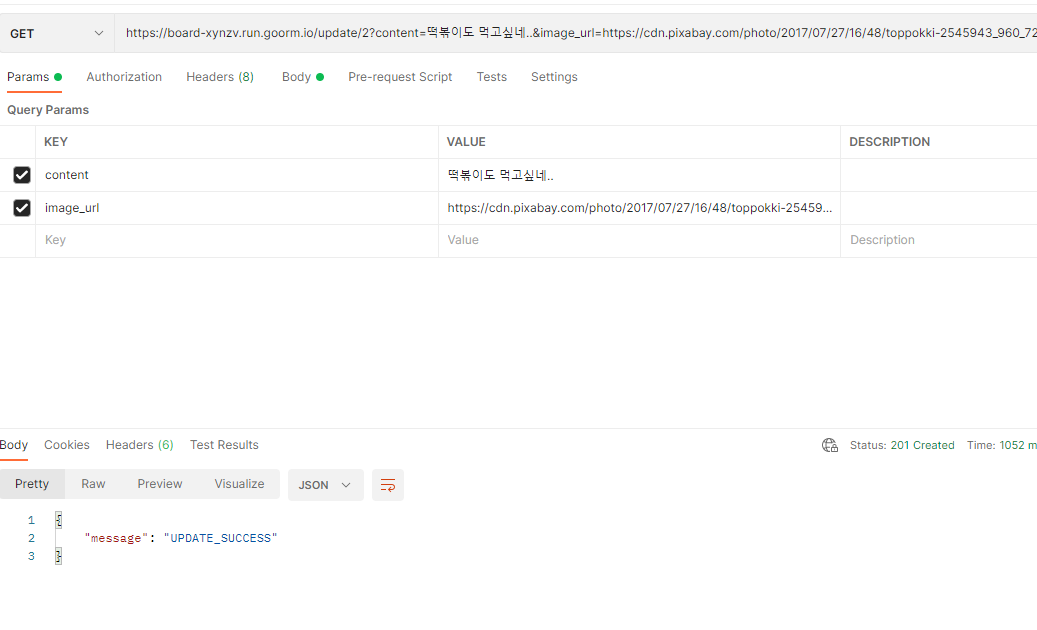Switch to the request Body tab
Image resolution: width=1037 pixels, height=630 pixels.
pos(302,77)
